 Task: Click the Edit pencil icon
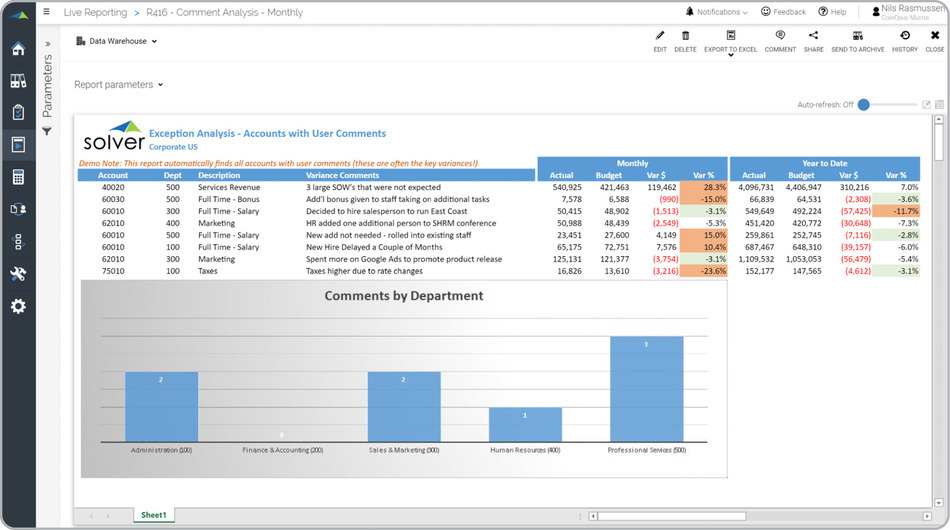coord(660,37)
